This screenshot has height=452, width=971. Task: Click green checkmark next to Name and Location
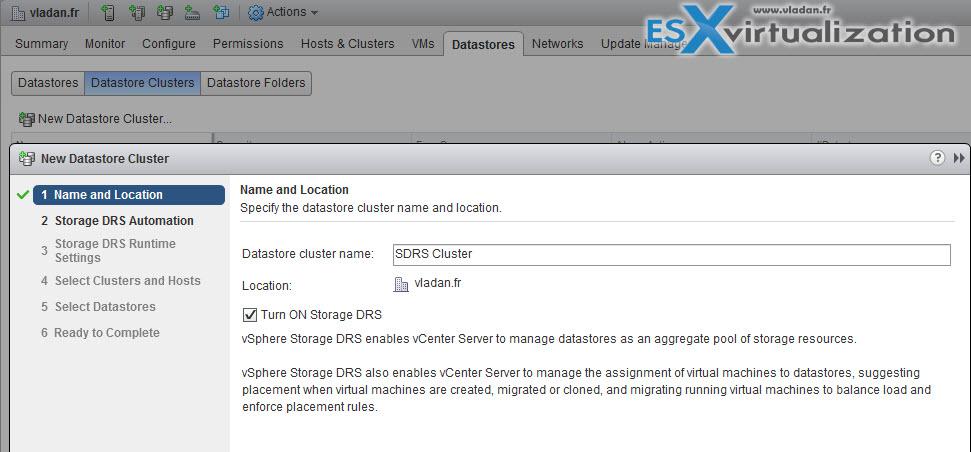[x=23, y=194]
